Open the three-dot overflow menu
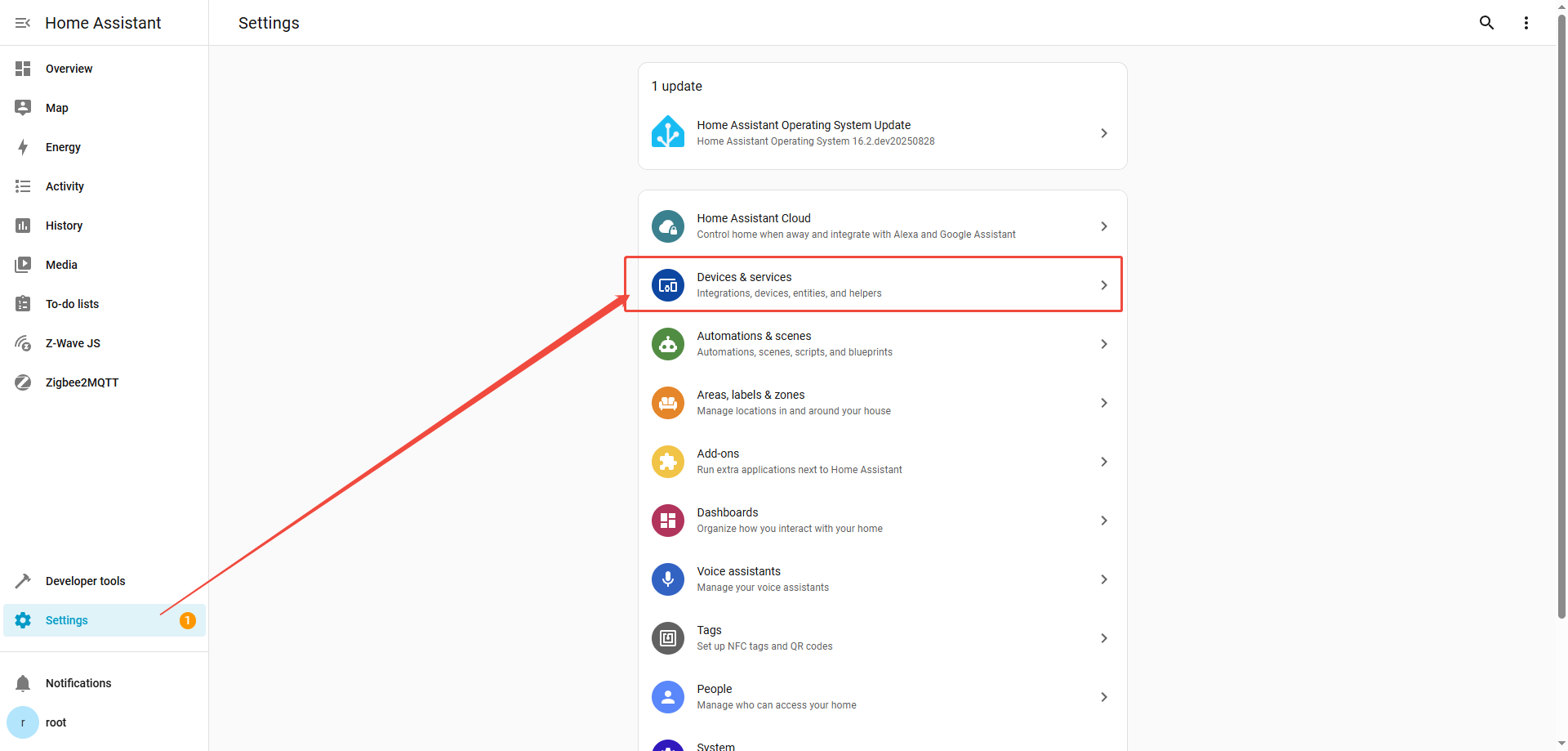The width and height of the screenshot is (1568, 751). [x=1526, y=23]
